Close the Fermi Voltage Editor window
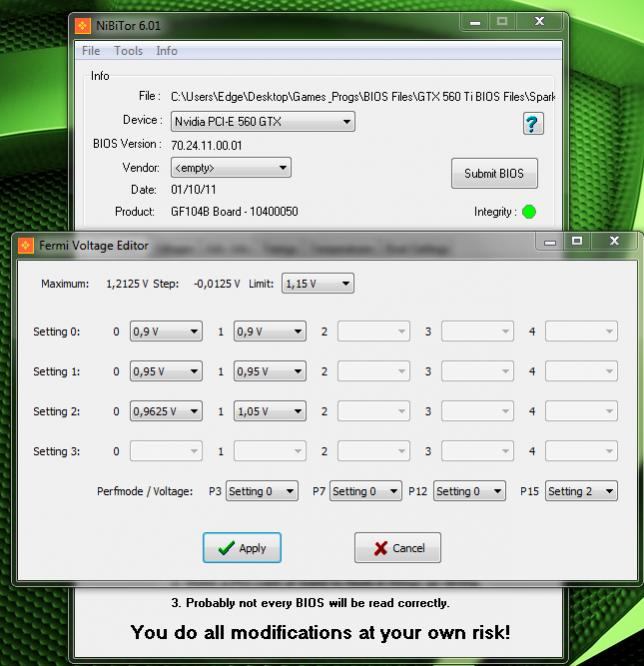This screenshot has width=644, height=666. (614, 241)
